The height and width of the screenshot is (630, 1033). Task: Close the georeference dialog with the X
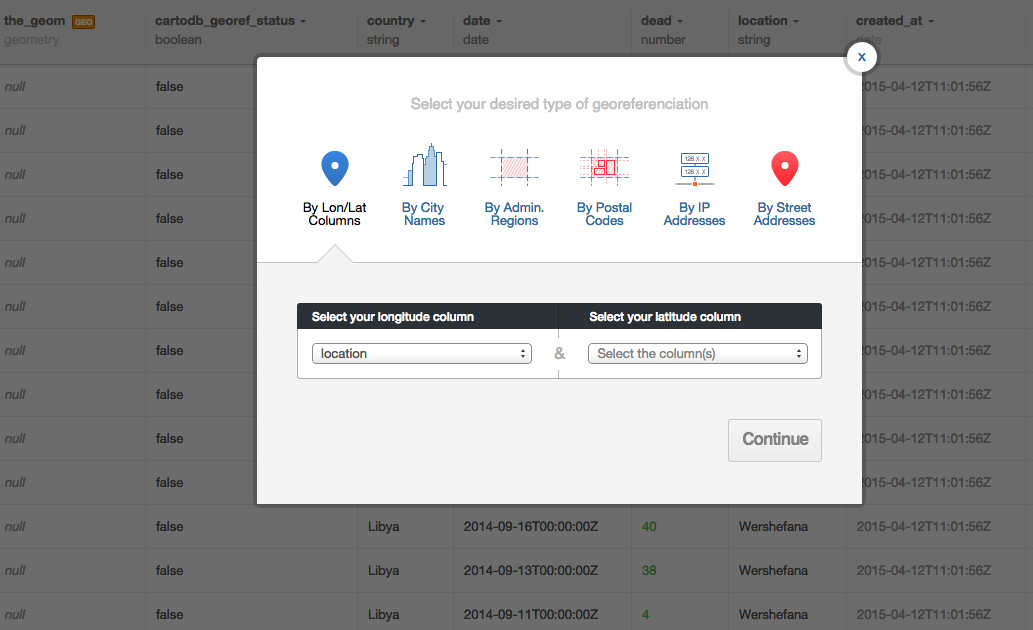coord(862,57)
